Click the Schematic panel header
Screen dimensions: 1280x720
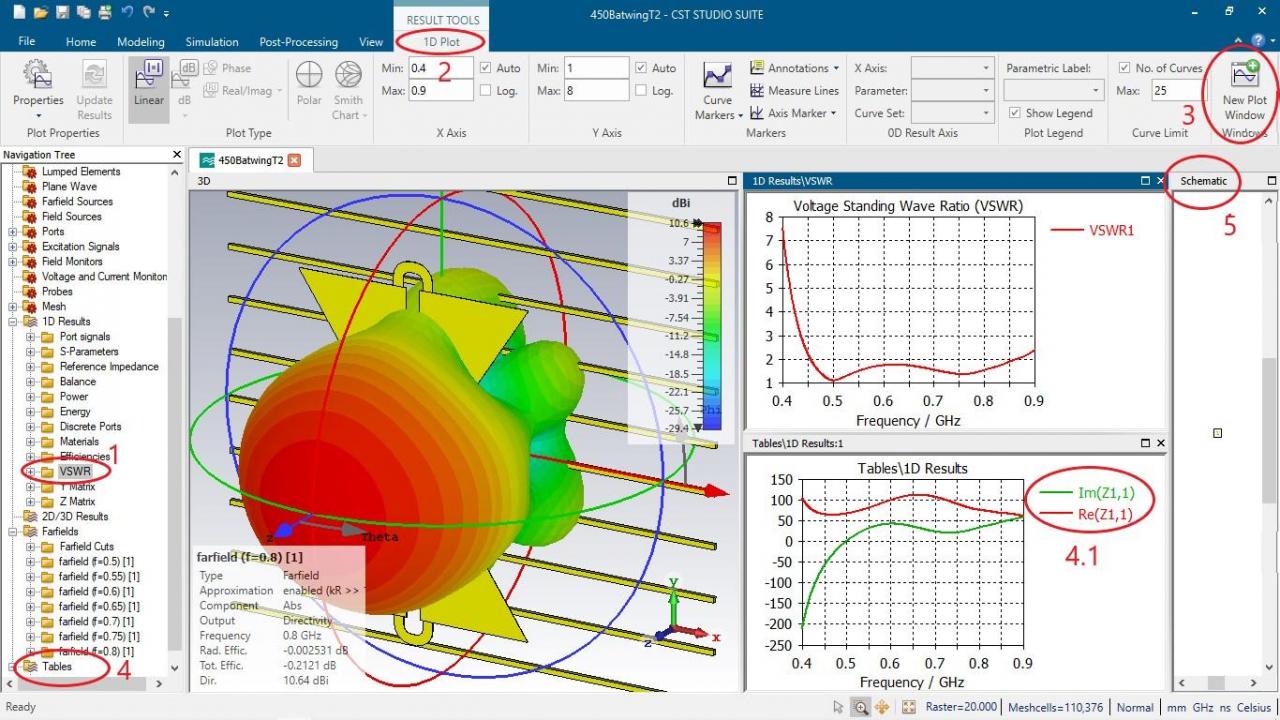(1204, 181)
